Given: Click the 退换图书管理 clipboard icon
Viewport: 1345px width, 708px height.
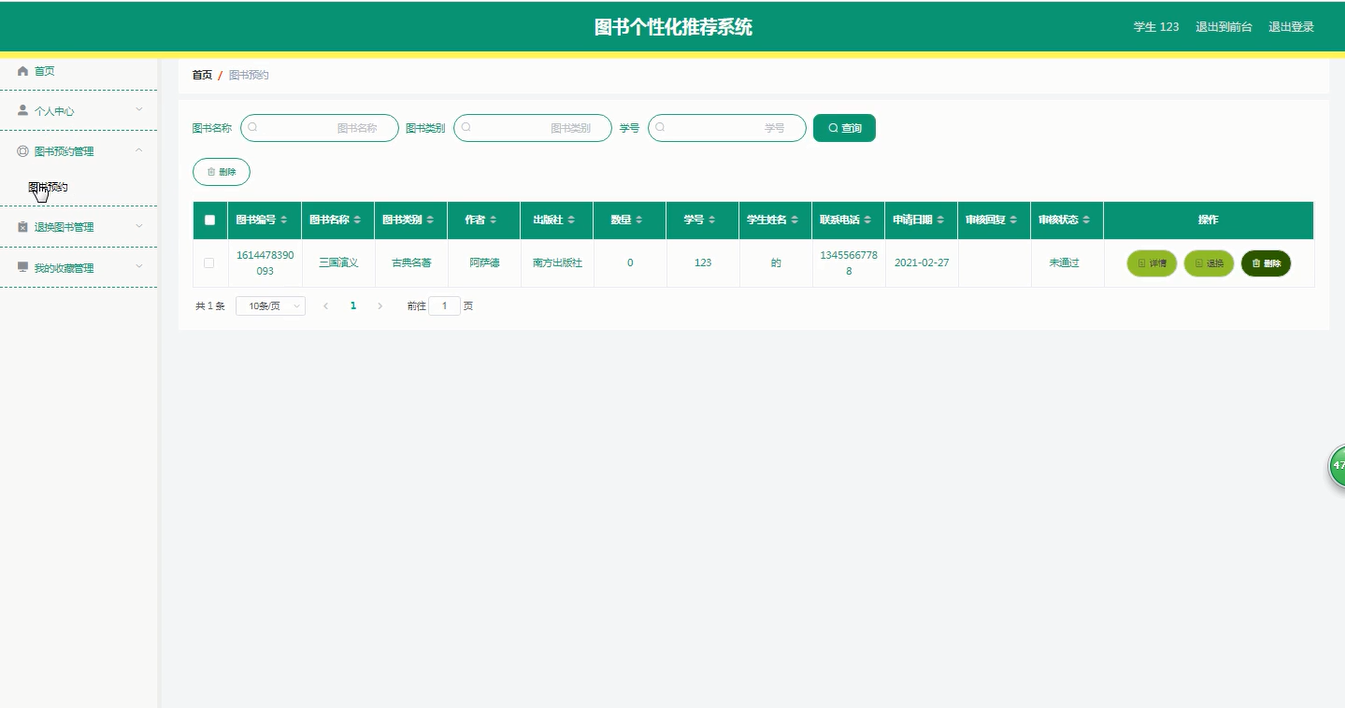Looking at the screenshot, I should coord(23,227).
